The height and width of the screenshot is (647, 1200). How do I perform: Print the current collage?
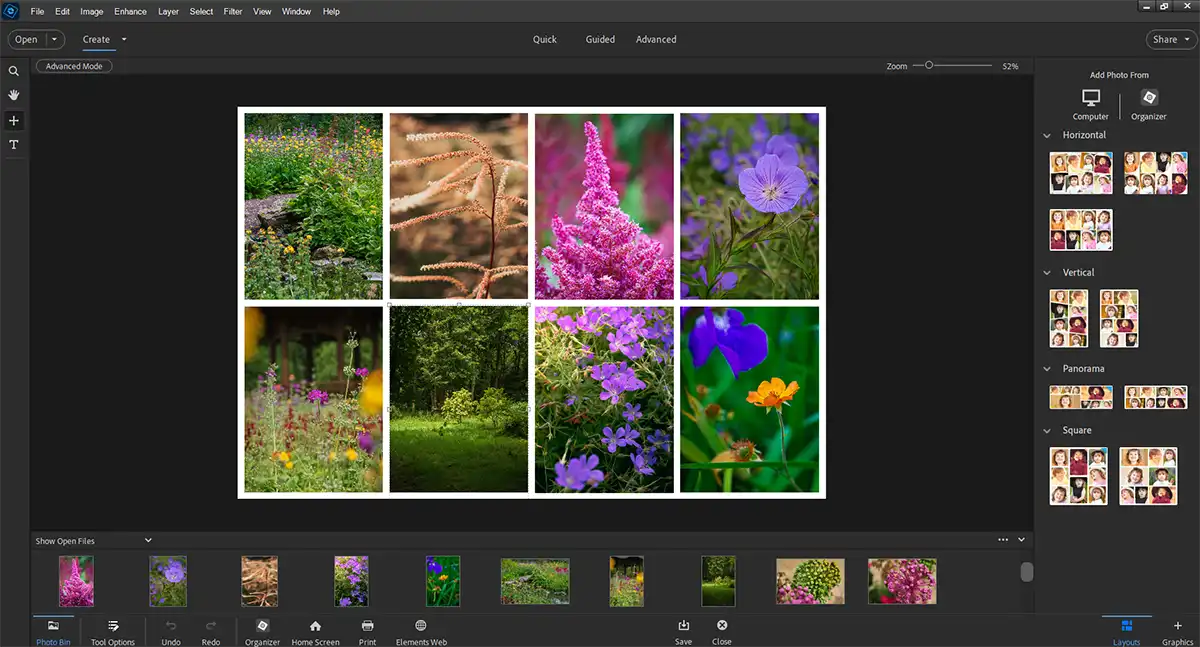tap(367, 632)
